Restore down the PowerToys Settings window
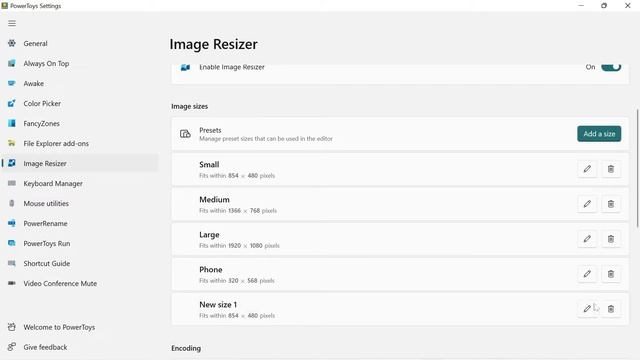 [604, 6]
